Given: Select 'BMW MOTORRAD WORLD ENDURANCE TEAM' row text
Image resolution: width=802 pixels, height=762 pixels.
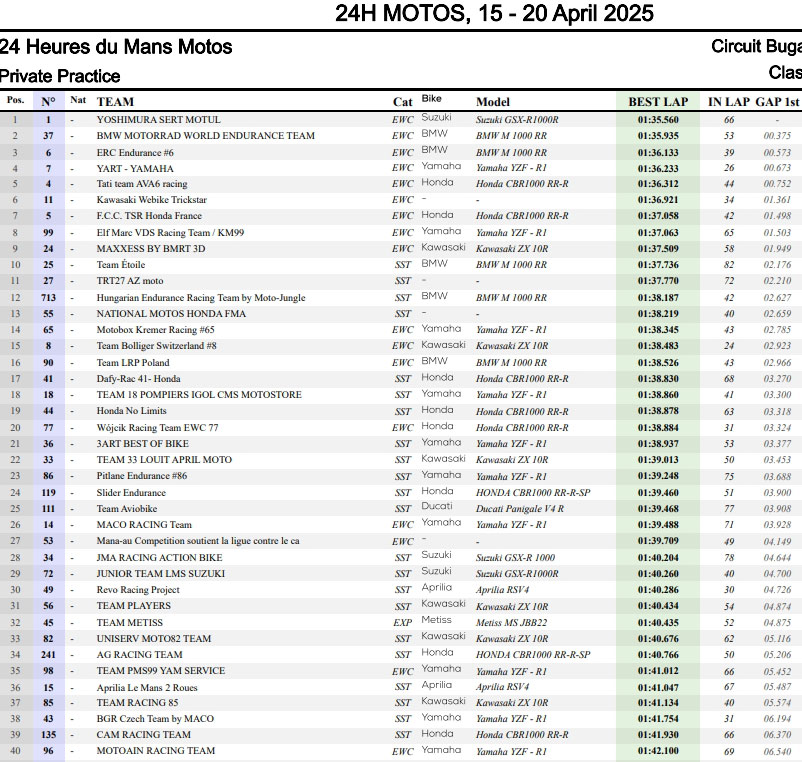Looking at the screenshot, I should pos(206,136).
